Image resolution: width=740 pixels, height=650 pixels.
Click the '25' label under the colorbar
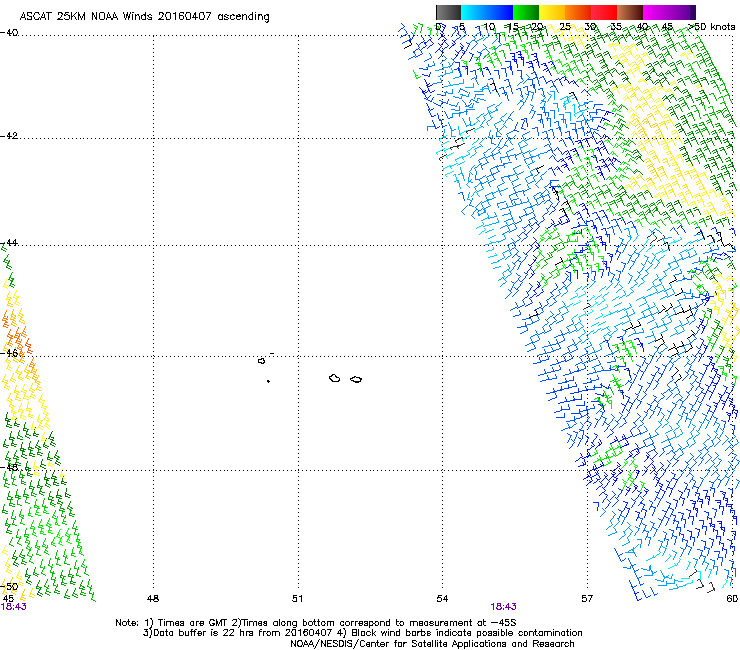(565, 27)
